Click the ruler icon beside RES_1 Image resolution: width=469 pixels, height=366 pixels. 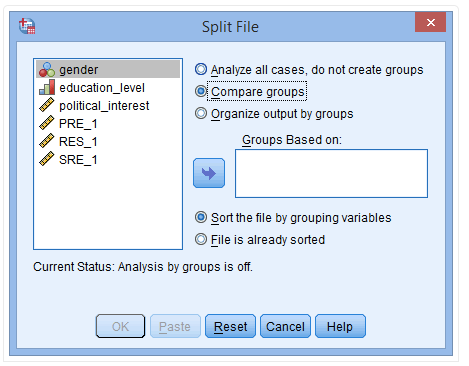pyautogui.click(x=47, y=141)
